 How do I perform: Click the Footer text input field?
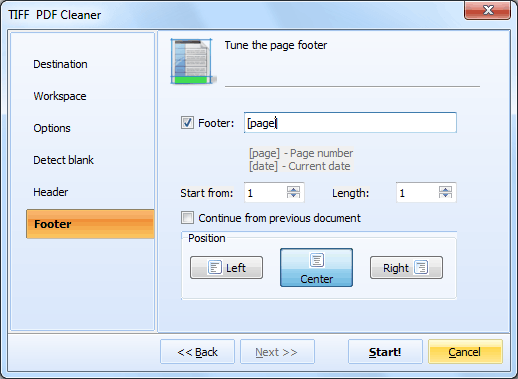click(x=350, y=123)
